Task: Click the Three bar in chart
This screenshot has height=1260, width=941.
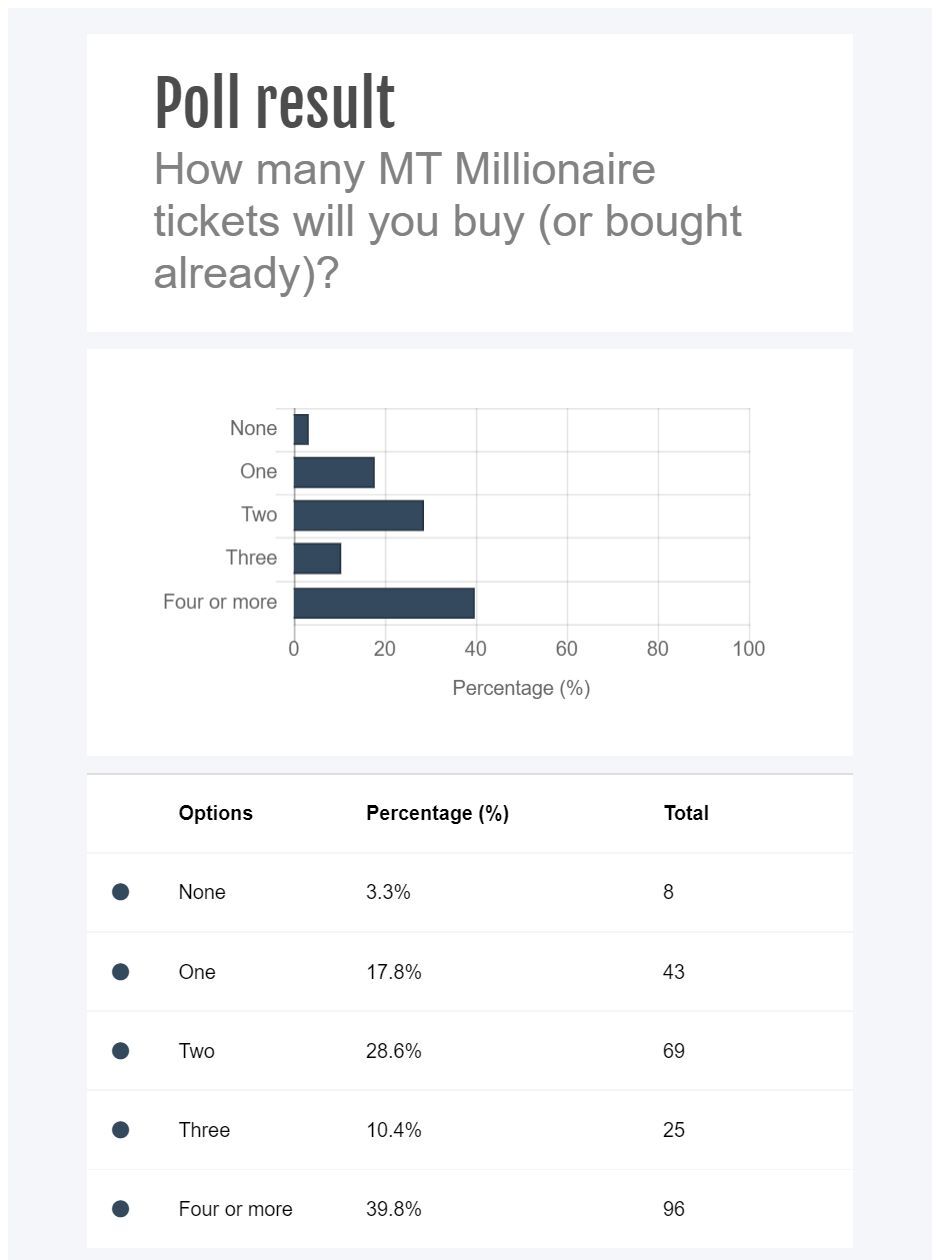Action: 317,559
